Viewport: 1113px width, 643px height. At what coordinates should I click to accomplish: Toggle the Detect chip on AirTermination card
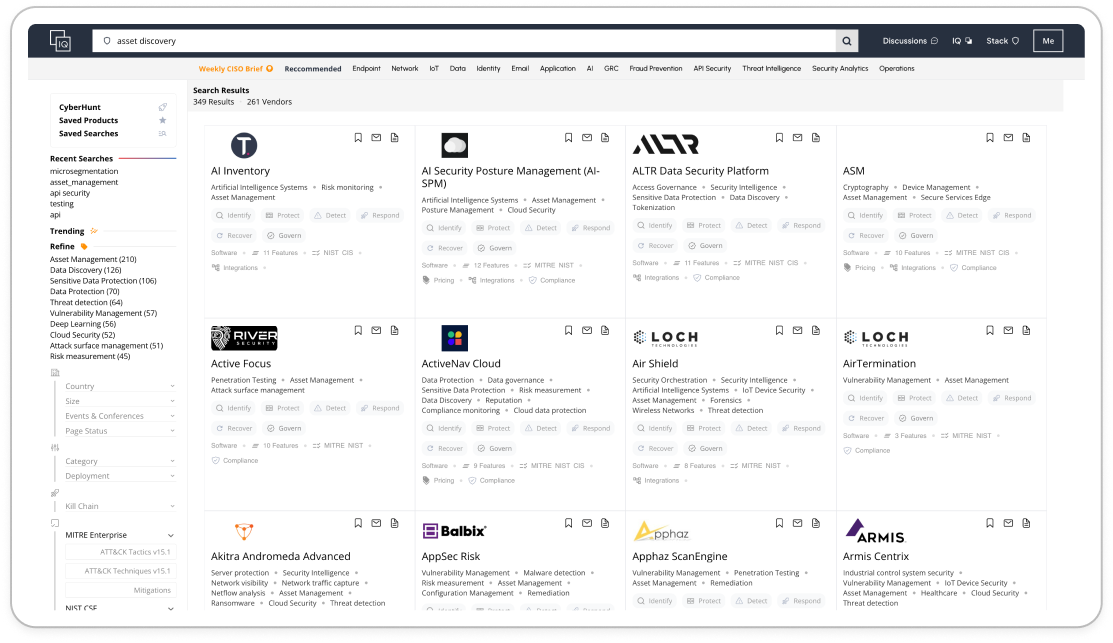(x=961, y=398)
